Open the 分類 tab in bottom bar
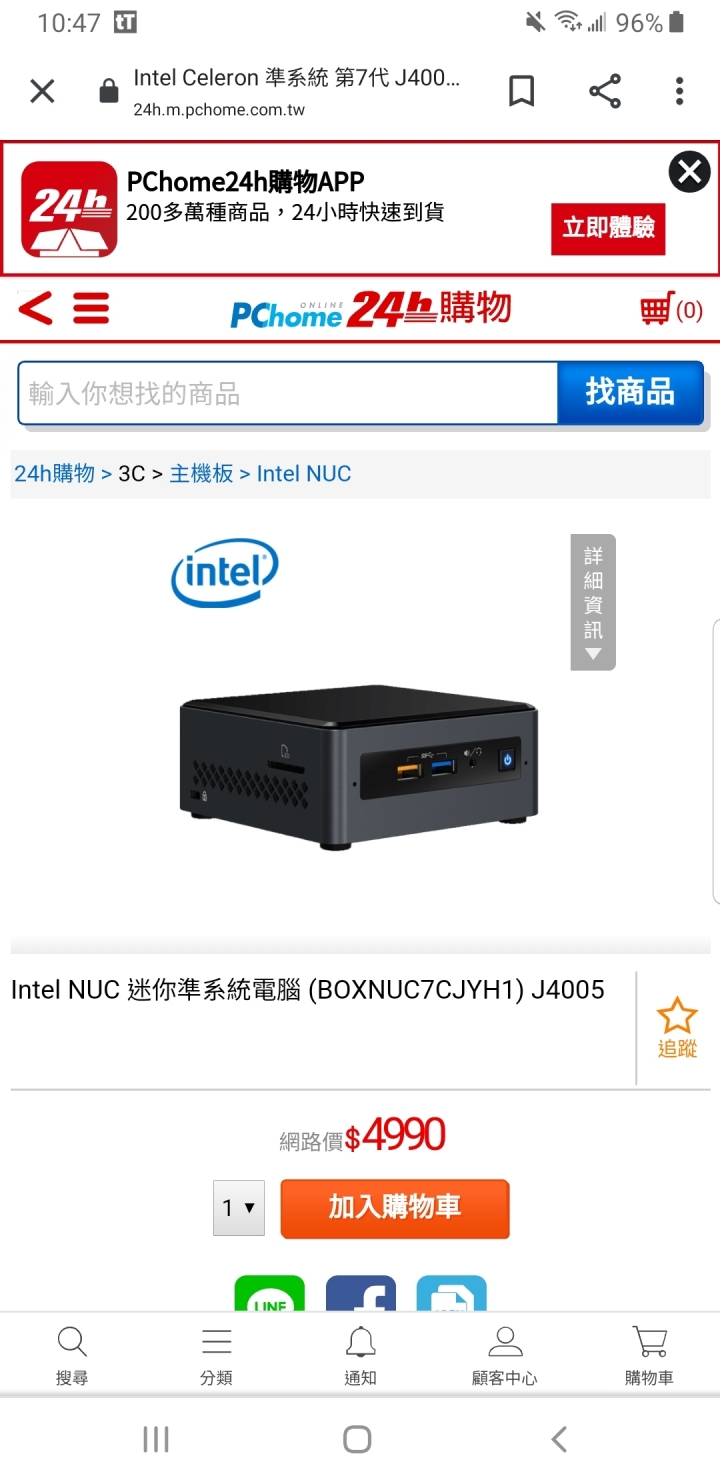 click(216, 1355)
